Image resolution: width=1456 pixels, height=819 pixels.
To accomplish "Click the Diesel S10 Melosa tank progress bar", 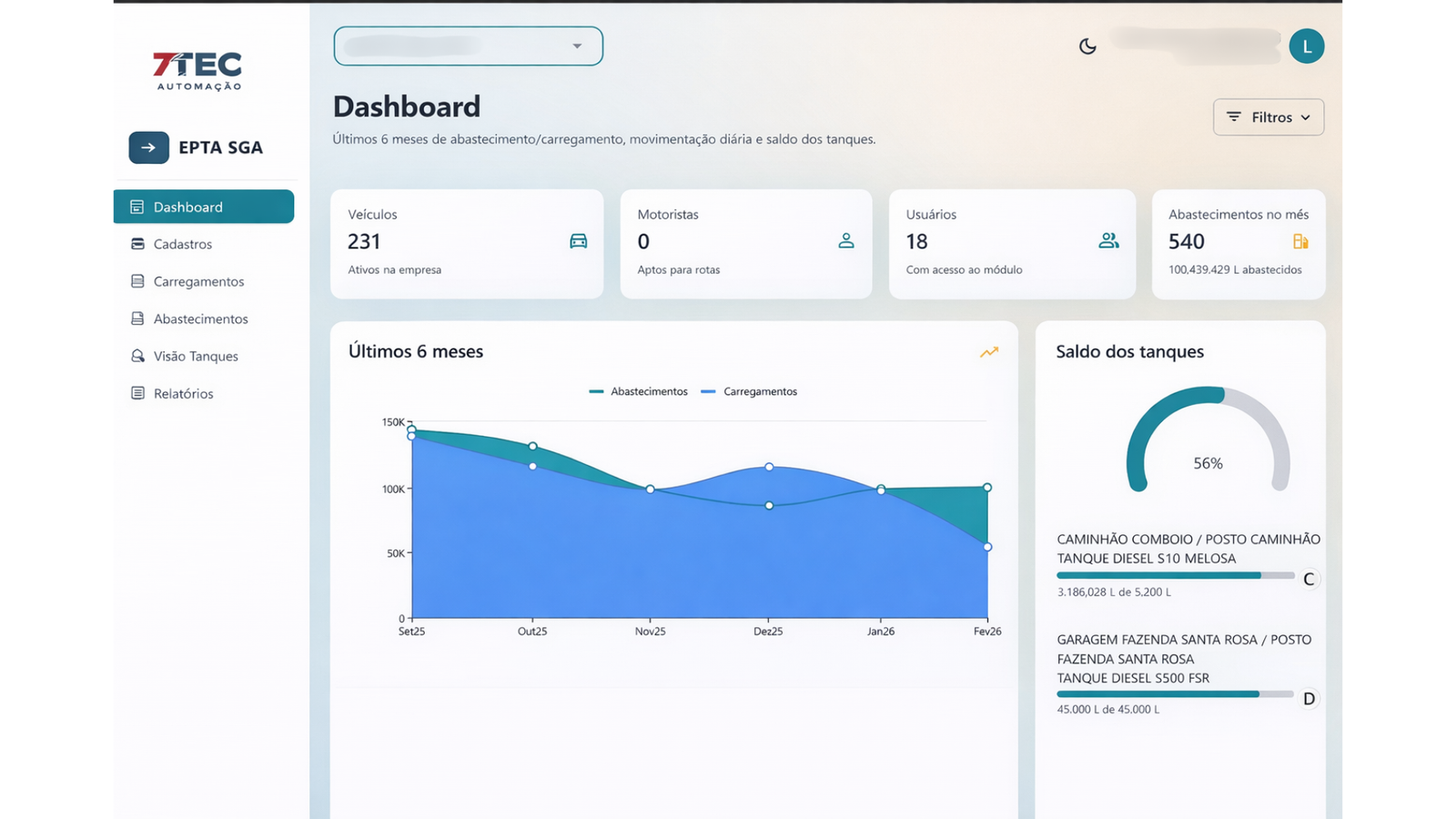I will coord(1174,576).
